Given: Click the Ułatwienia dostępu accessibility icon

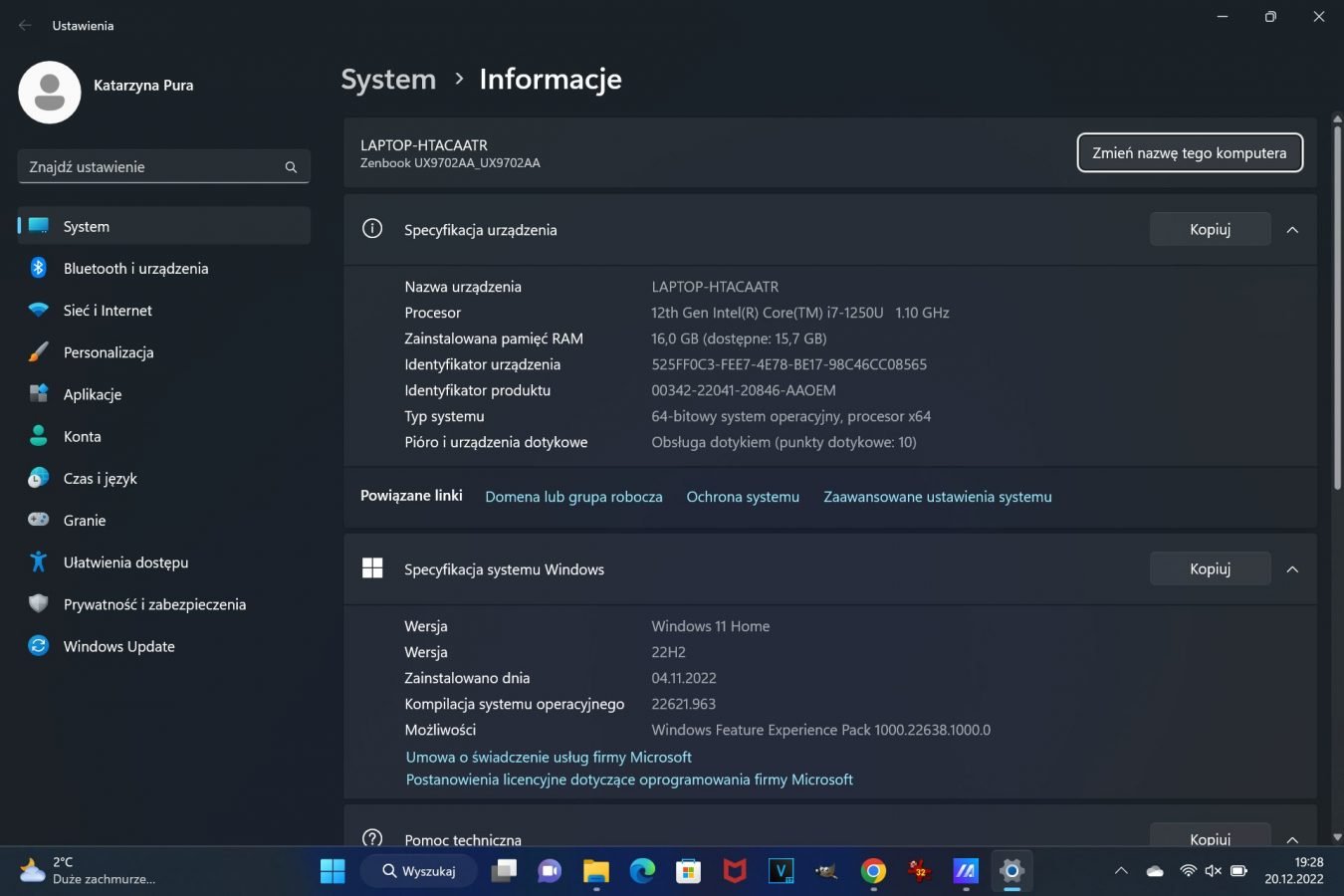Looking at the screenshot, I should (39, 561).
